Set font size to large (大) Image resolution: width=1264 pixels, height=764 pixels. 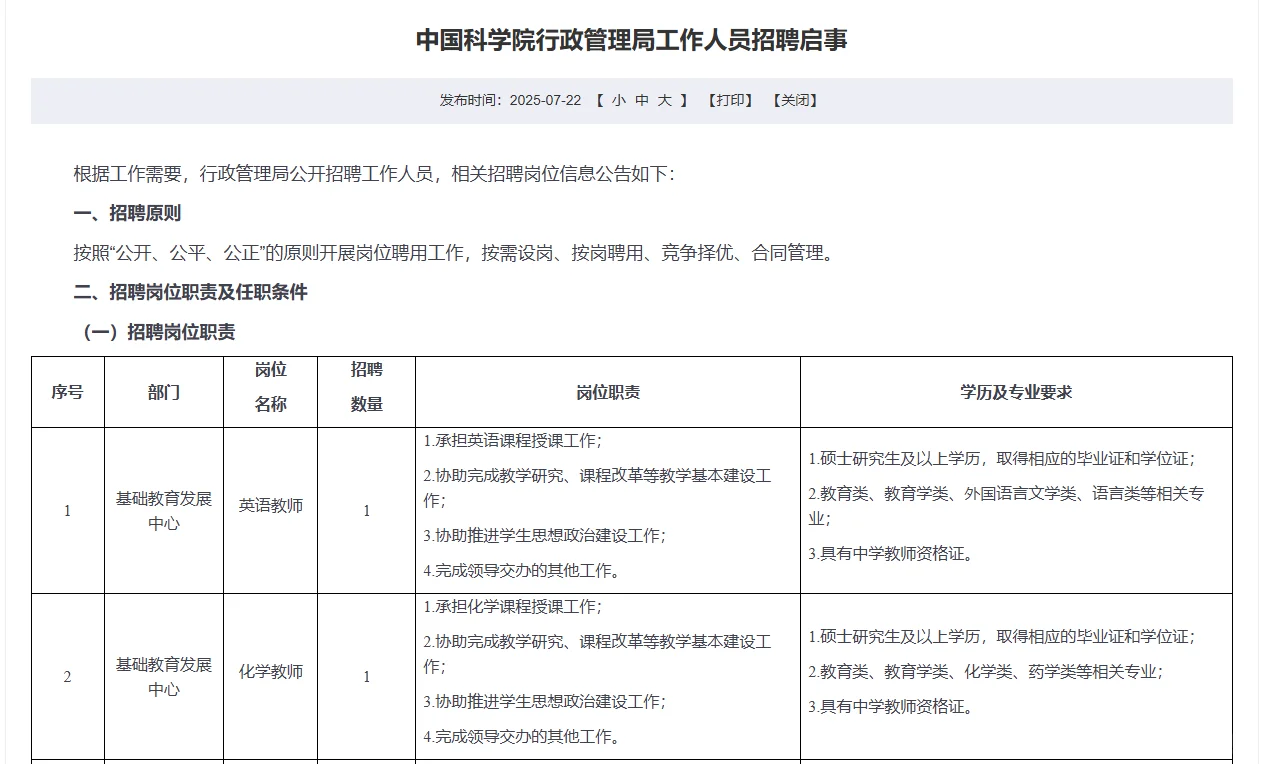[x=665, y=100]
